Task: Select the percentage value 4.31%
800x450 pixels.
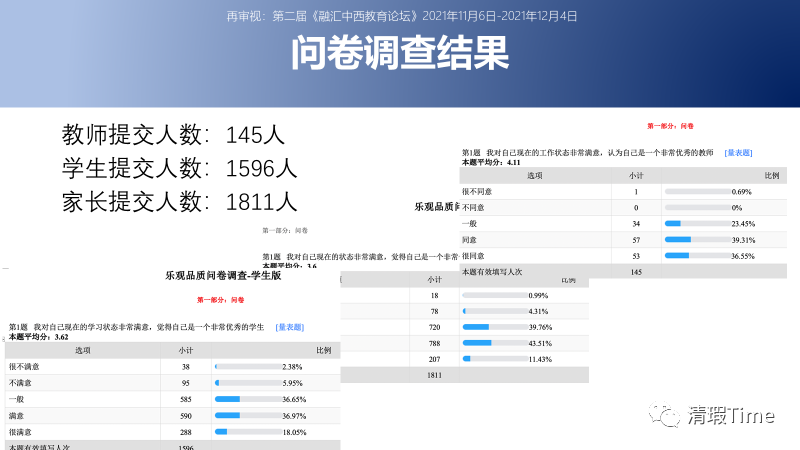Action: [x=538, y=311]
